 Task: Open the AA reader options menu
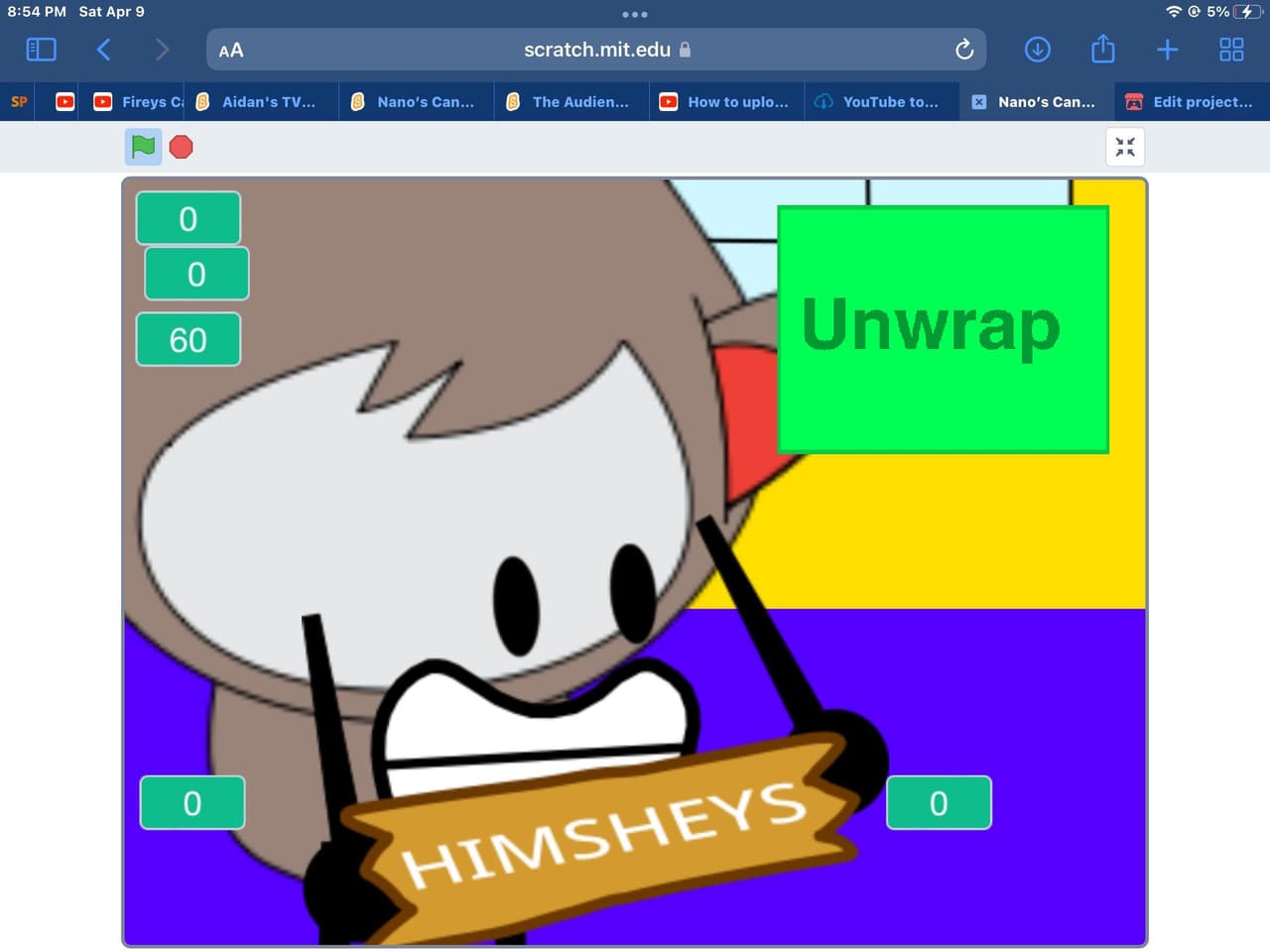click(x=231, y=51)
